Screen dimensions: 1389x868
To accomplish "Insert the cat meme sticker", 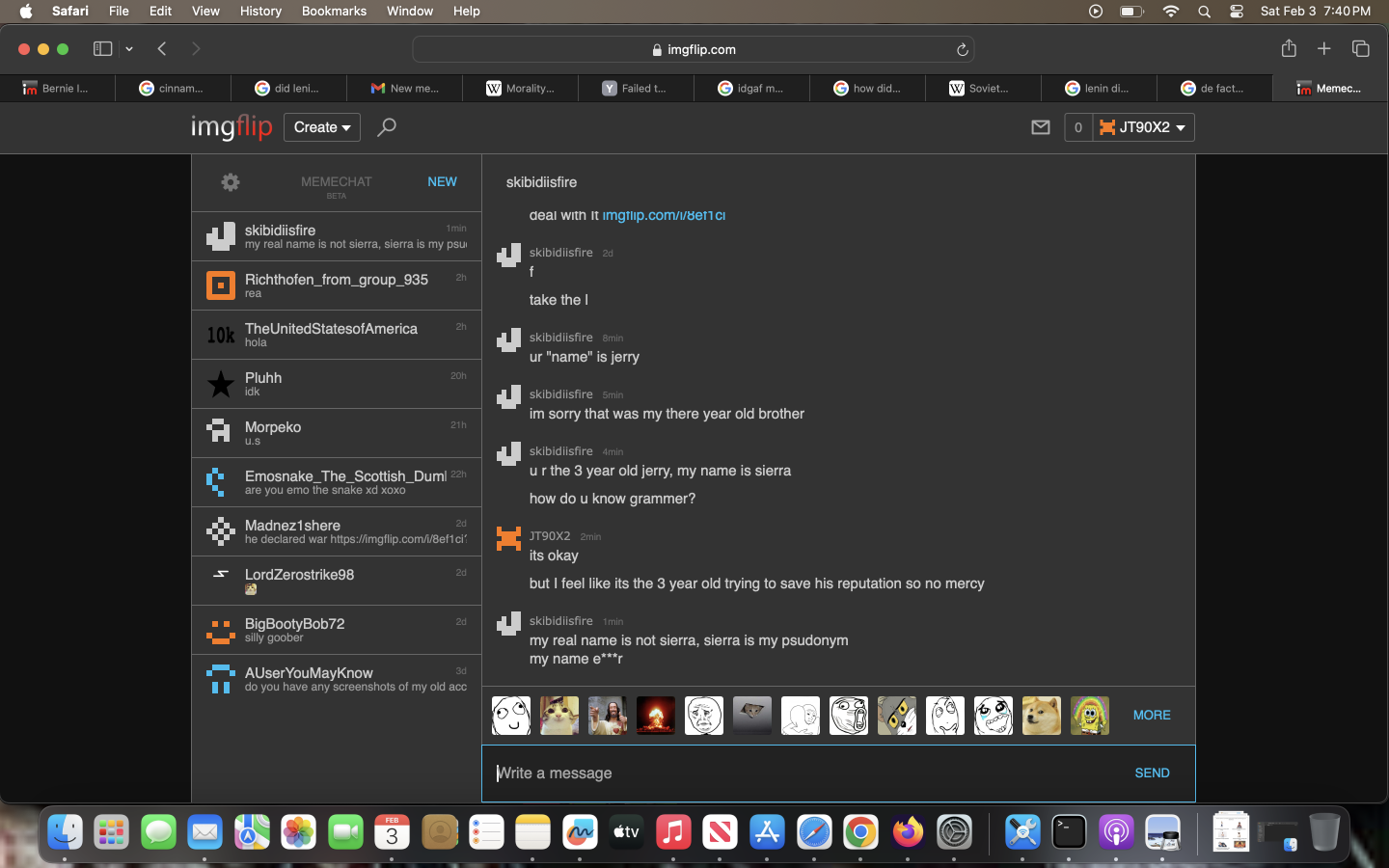I will point(559,716).
